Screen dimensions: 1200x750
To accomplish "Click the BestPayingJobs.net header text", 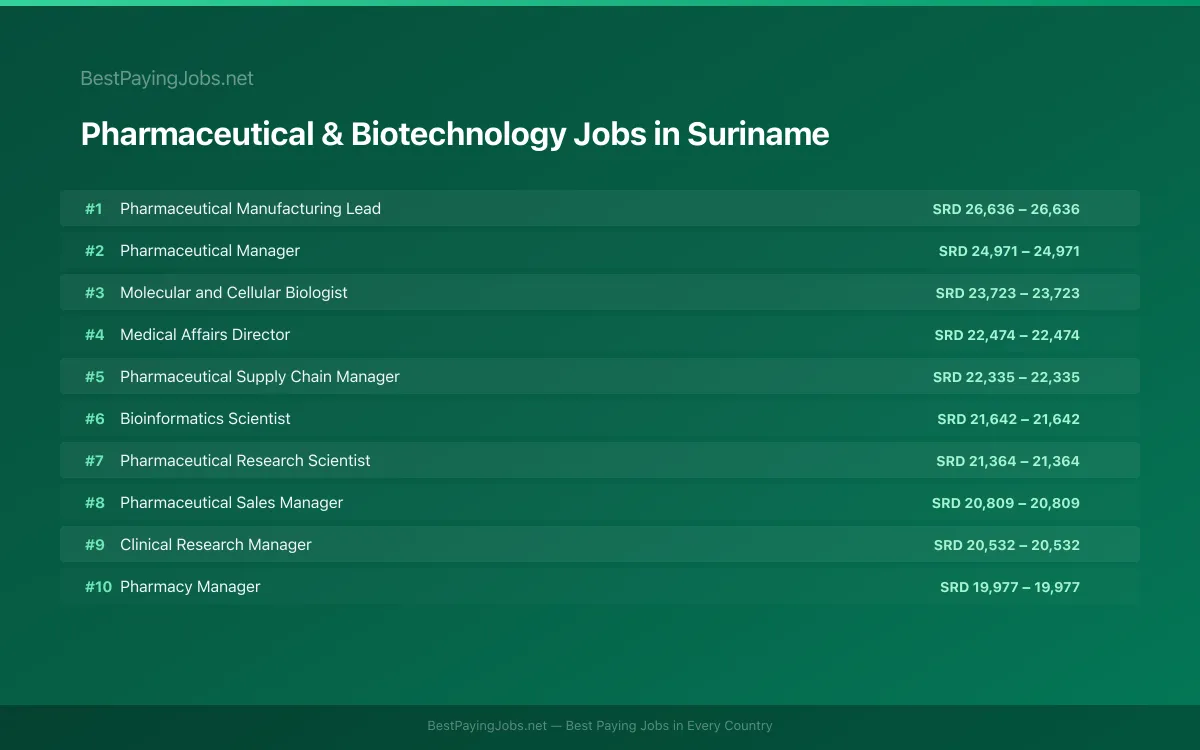I will [x=167, y=78].
